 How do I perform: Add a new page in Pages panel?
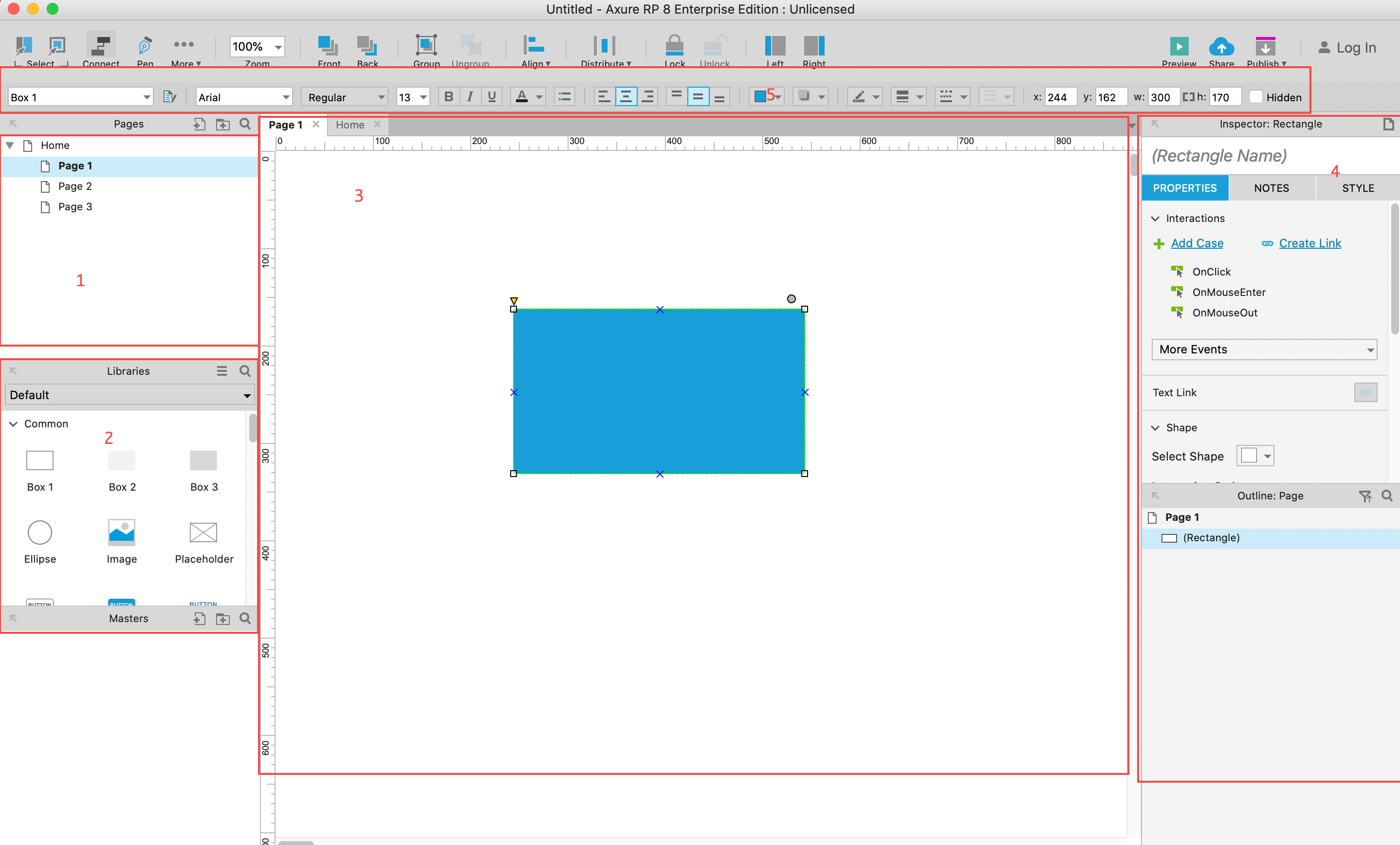(199, 125)
